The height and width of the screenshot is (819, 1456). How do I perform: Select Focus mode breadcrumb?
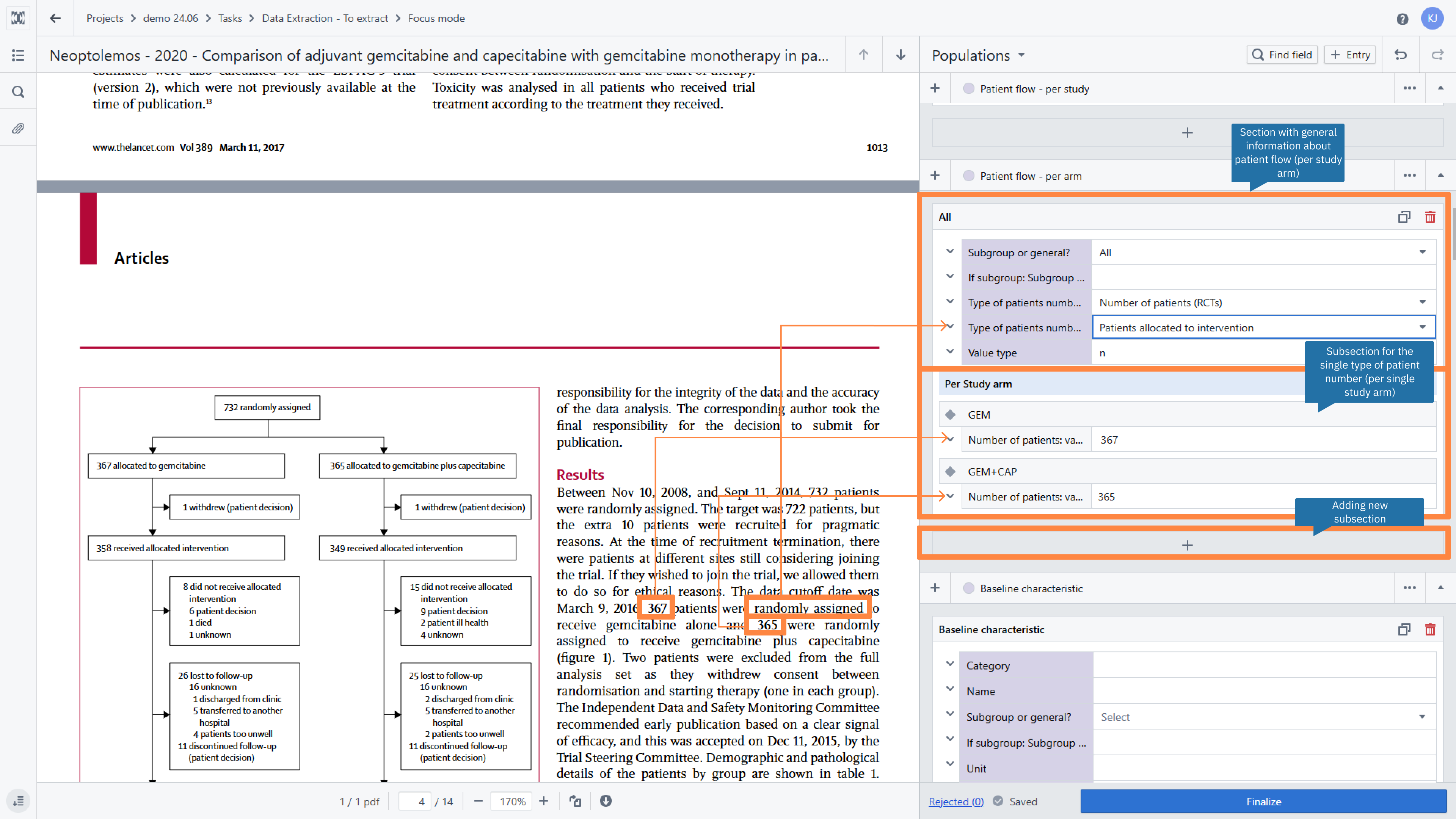436,18
